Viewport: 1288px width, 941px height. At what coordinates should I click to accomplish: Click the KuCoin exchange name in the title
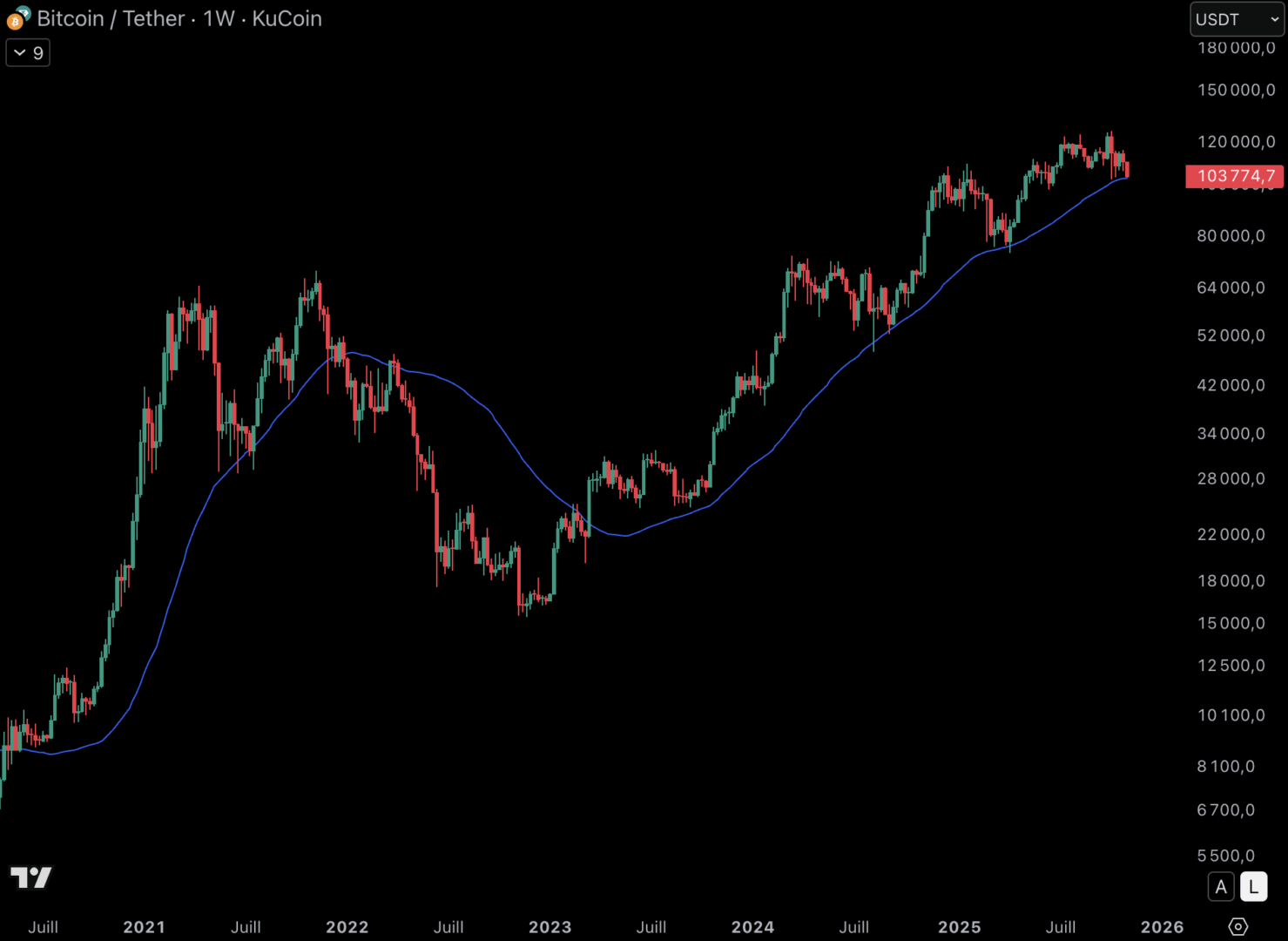point(287,18)
